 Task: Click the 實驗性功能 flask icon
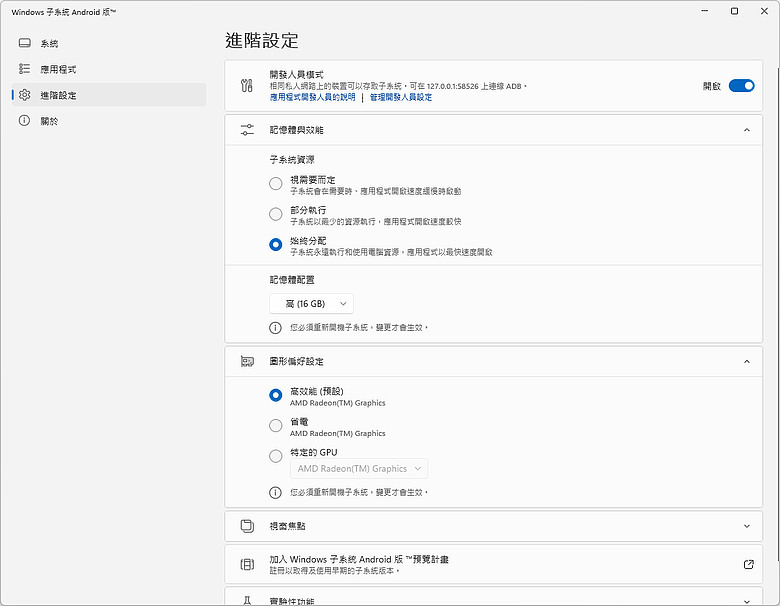247,601
